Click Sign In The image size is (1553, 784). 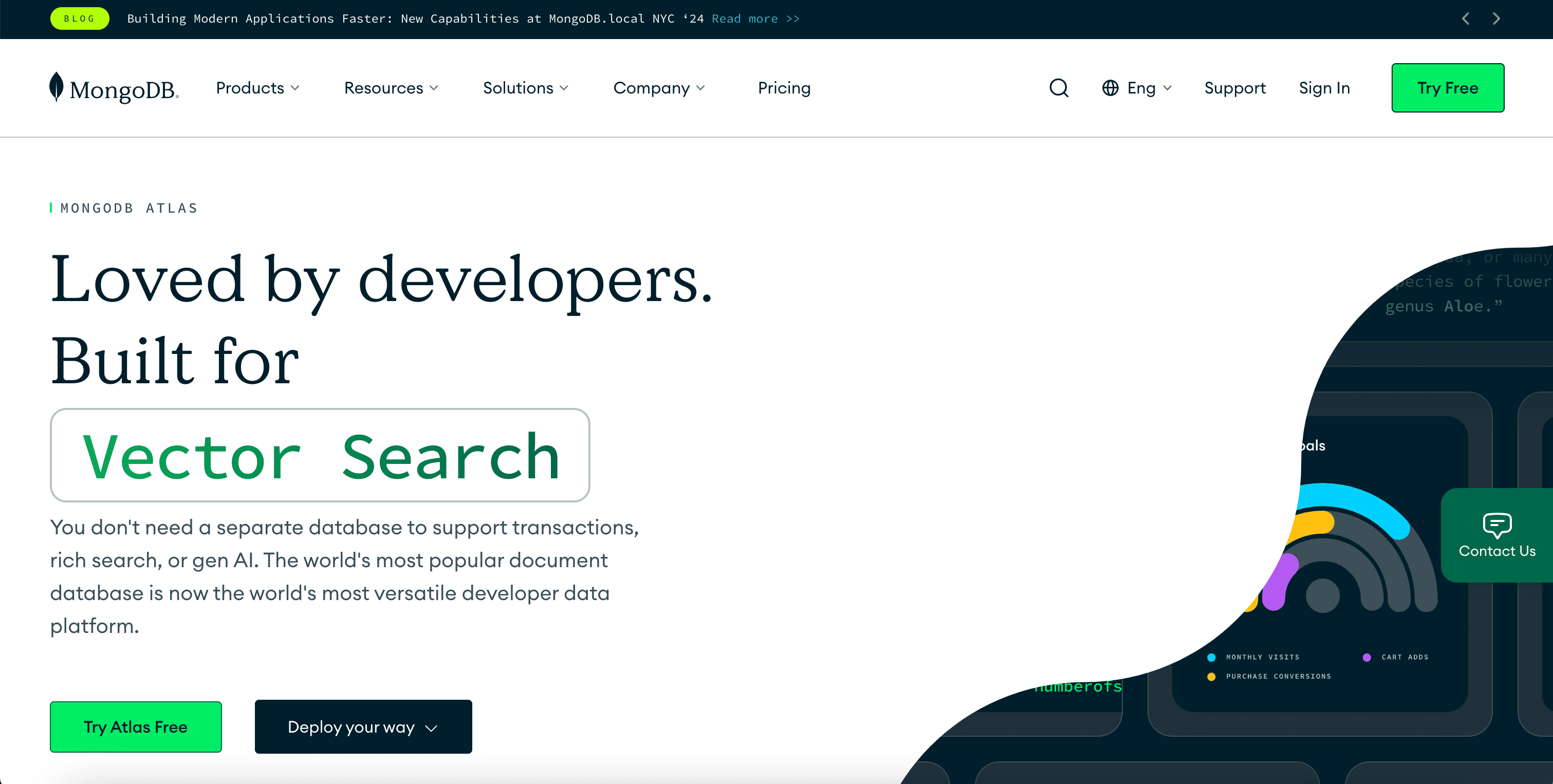pos(1324,88)
